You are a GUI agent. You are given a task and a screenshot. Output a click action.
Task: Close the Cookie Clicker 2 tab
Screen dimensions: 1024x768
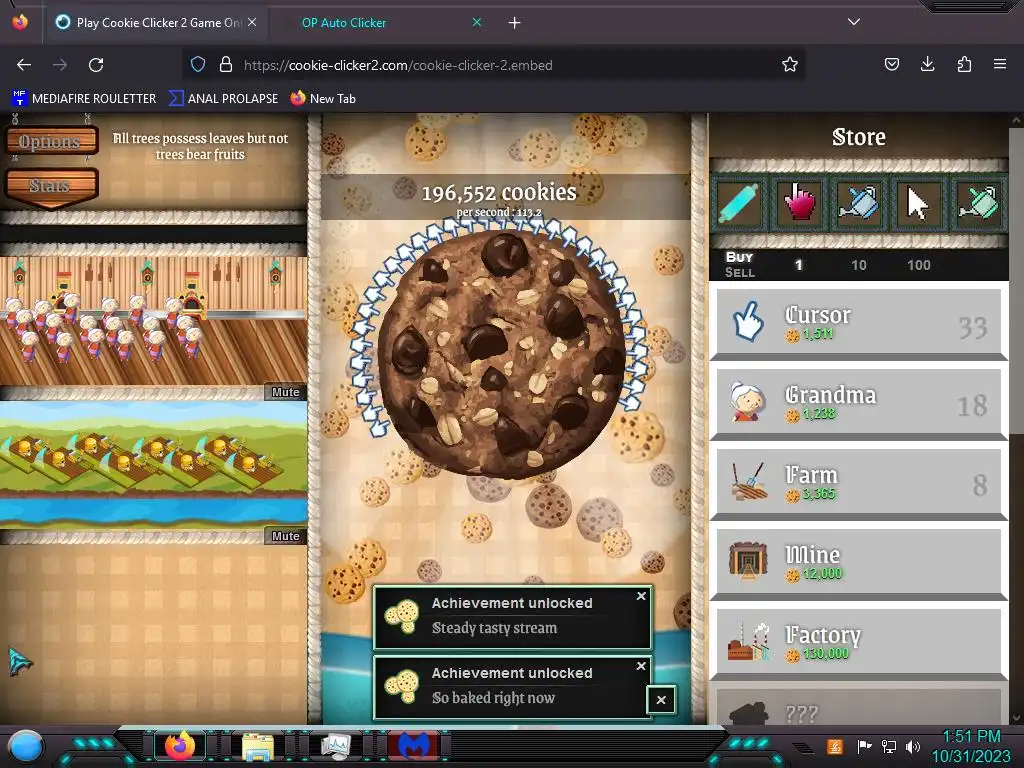[252, 22]
